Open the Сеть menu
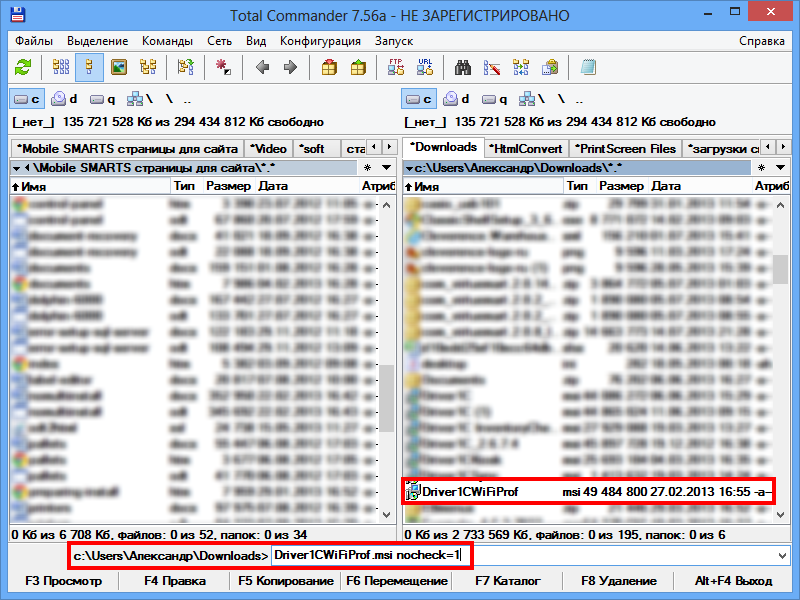 click(x=219, y=41)
